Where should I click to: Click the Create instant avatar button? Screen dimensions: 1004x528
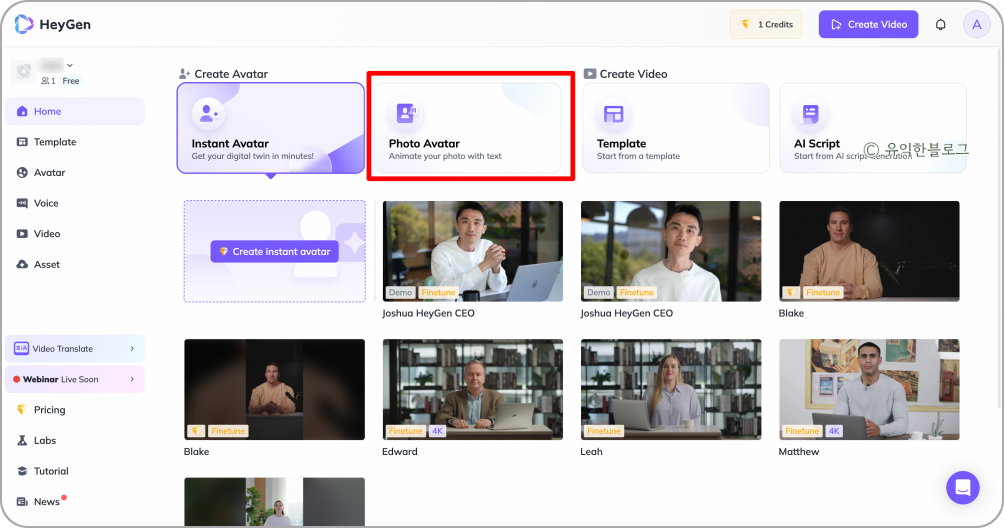(x=275, y=252)
